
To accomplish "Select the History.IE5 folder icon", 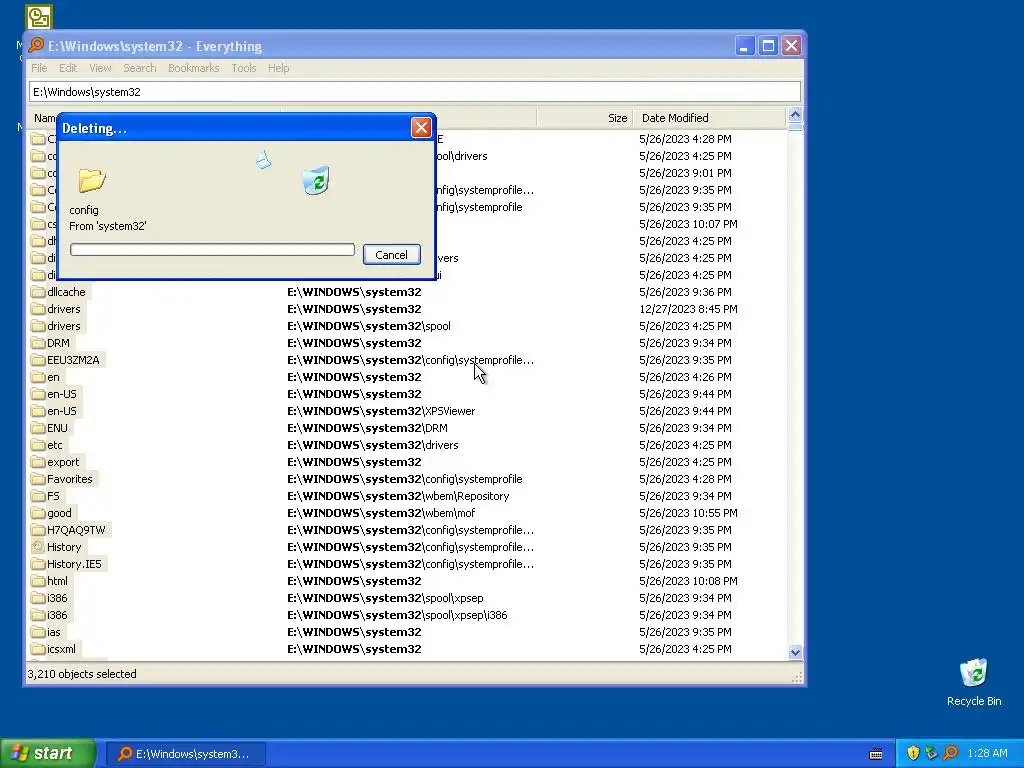I will tap(38, 564).
